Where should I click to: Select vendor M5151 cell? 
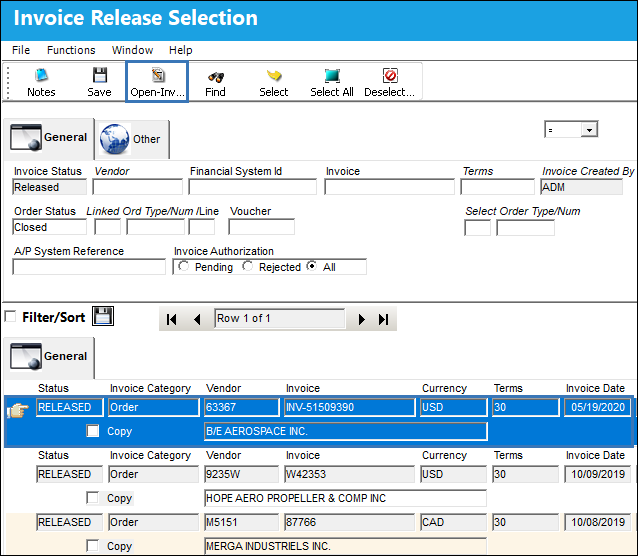(x=242, y=522)
